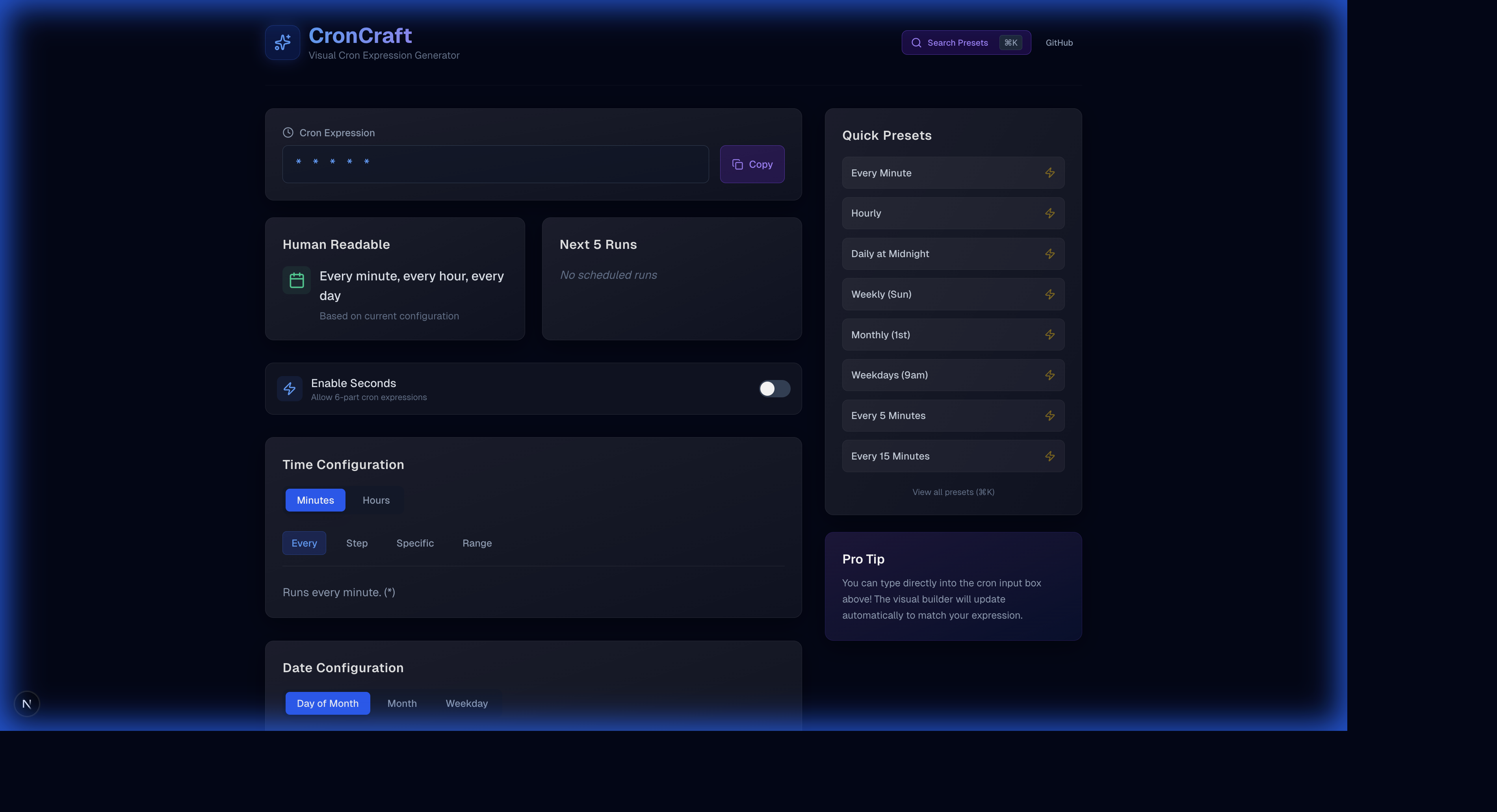
Task: Click the lightning icon beside Enable Seconds
Action: click(x=290, y=389)
